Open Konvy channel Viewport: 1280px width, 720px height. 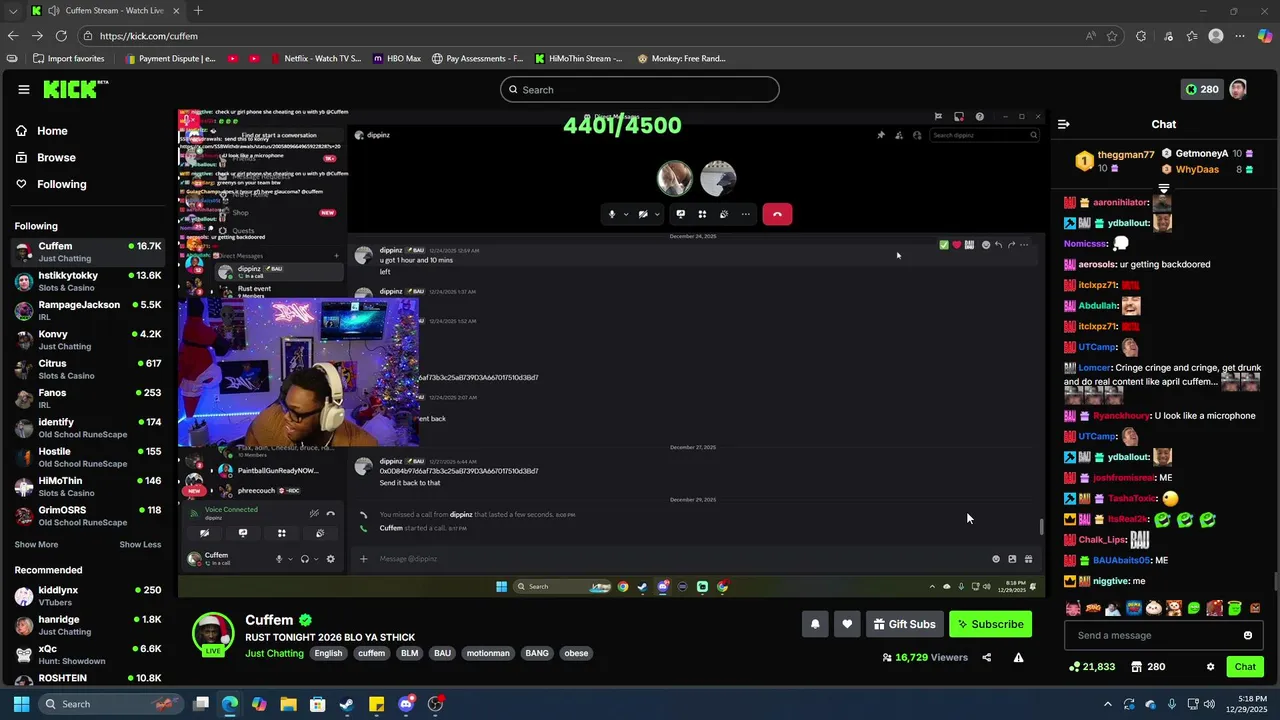[x=88, y=340]
